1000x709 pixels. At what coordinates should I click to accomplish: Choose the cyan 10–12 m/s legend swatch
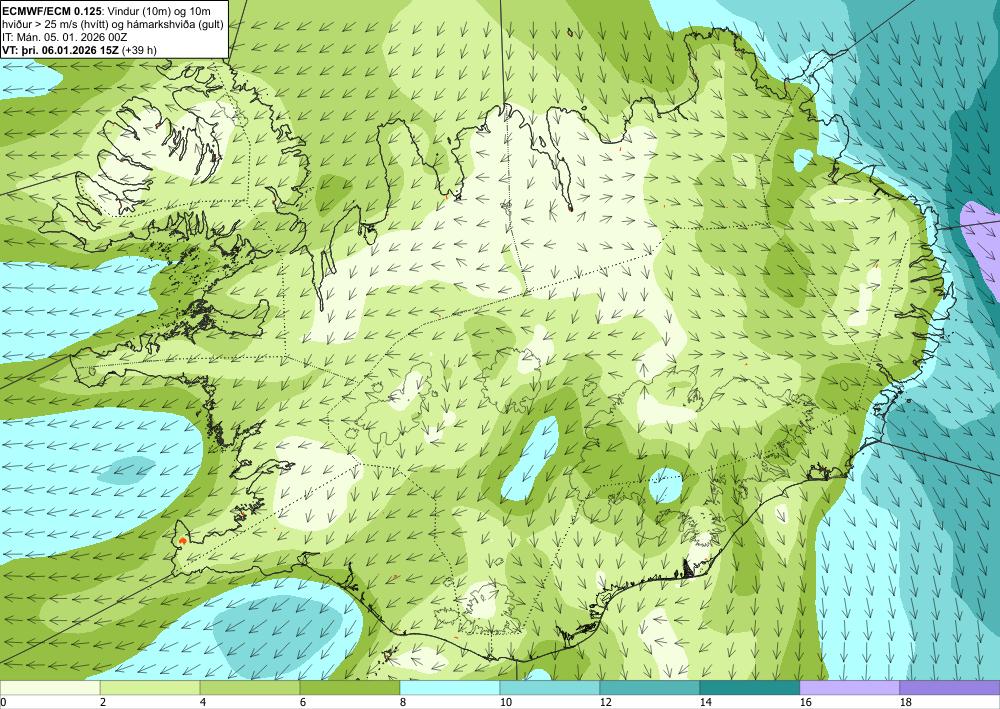click(x=550, y=688)
